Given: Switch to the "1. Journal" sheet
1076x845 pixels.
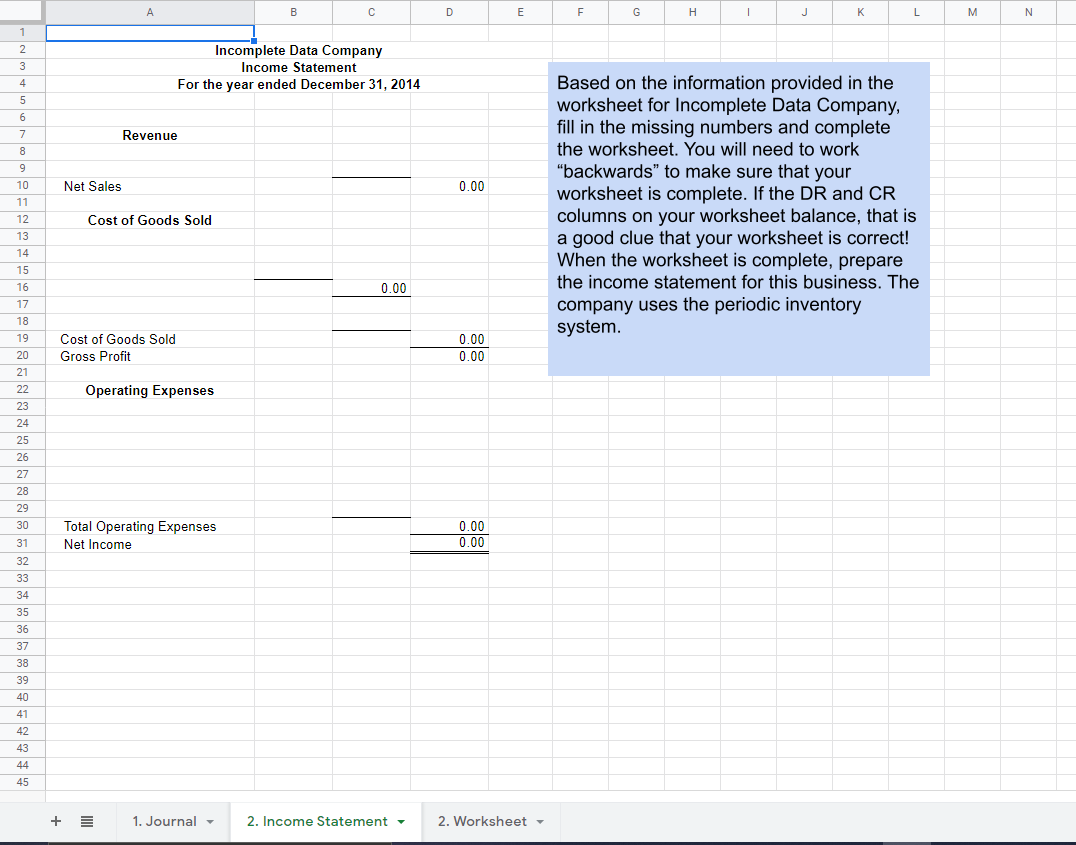Looking at the screenshot, I should point(166,821).
